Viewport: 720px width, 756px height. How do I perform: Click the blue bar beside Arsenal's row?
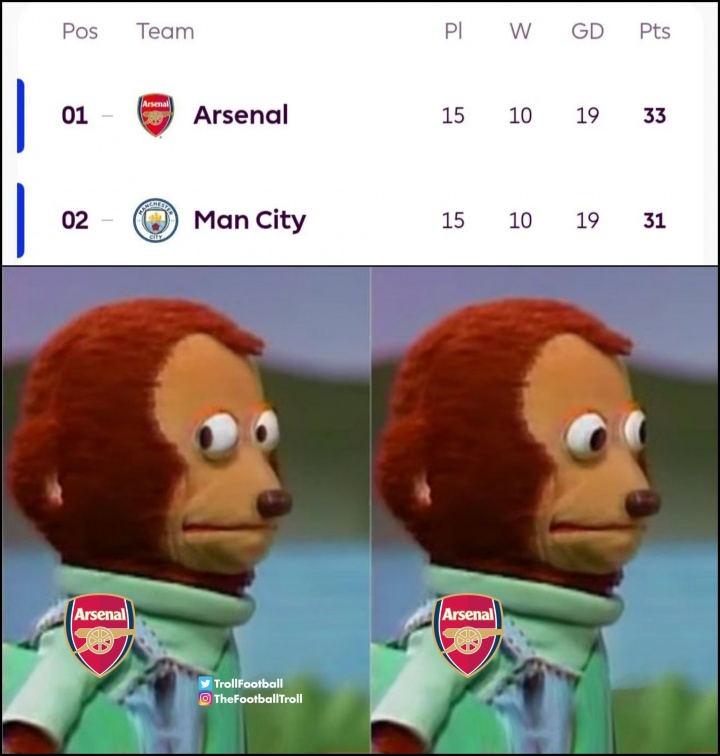[x=20, y=116]
